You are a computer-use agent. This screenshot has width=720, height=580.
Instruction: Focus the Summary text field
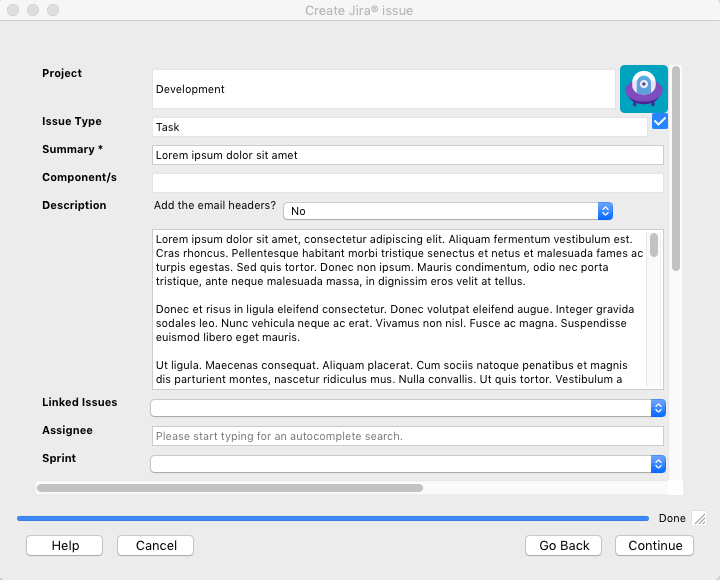pyautogui.click(x=407, y=155)
